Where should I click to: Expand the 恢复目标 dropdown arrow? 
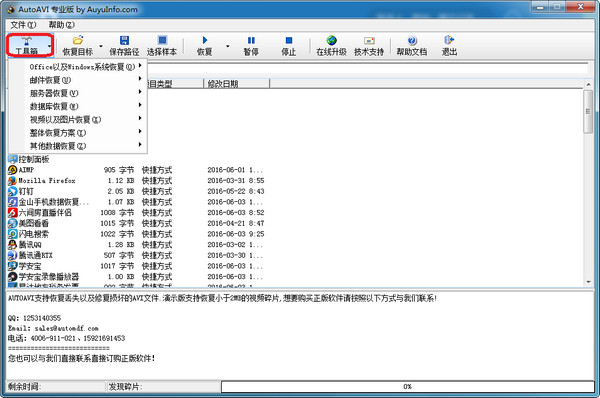pos(101,46)
